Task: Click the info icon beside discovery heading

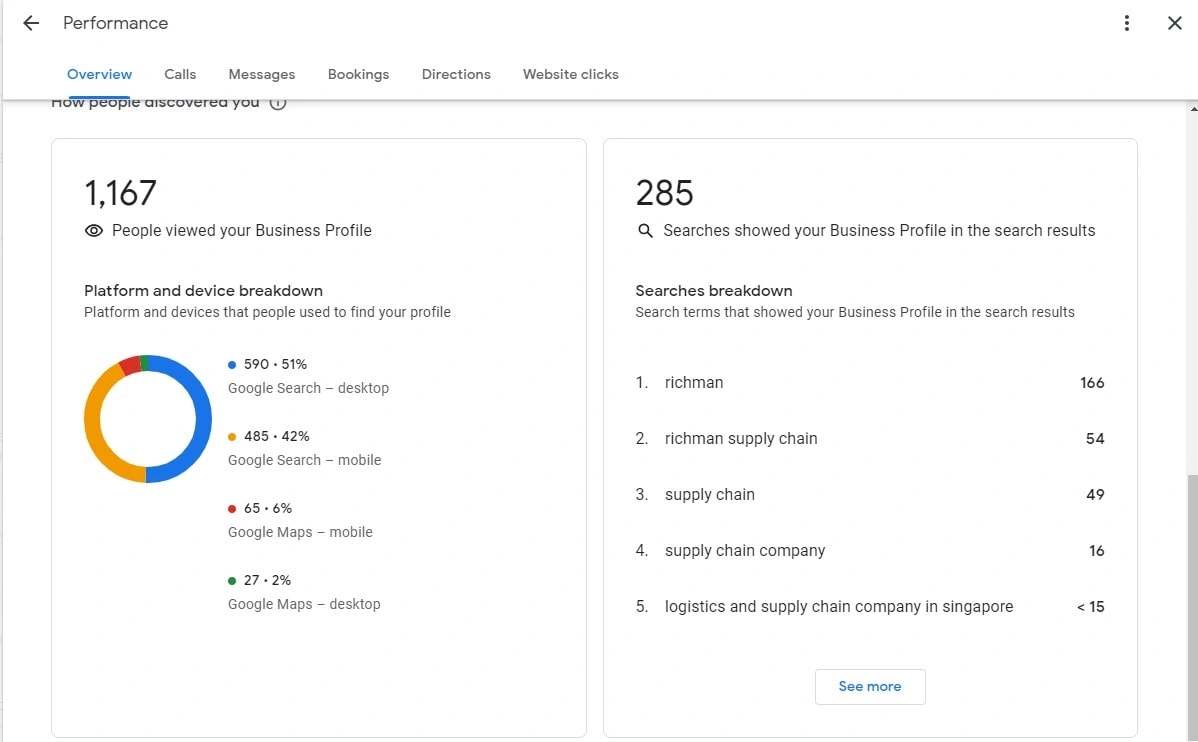Action: [x=278, y=102]
